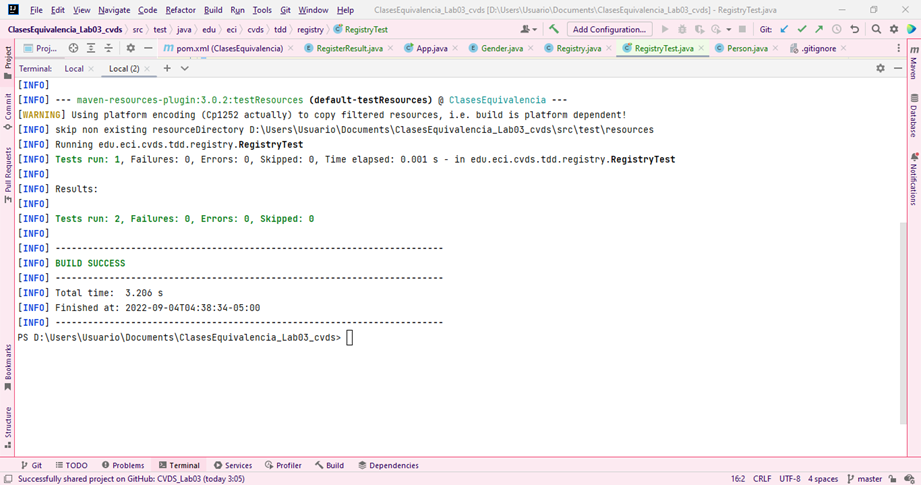921x485 pixels.
Task: Open Terminal panel settings gear
Action: [x=880, y=69]
